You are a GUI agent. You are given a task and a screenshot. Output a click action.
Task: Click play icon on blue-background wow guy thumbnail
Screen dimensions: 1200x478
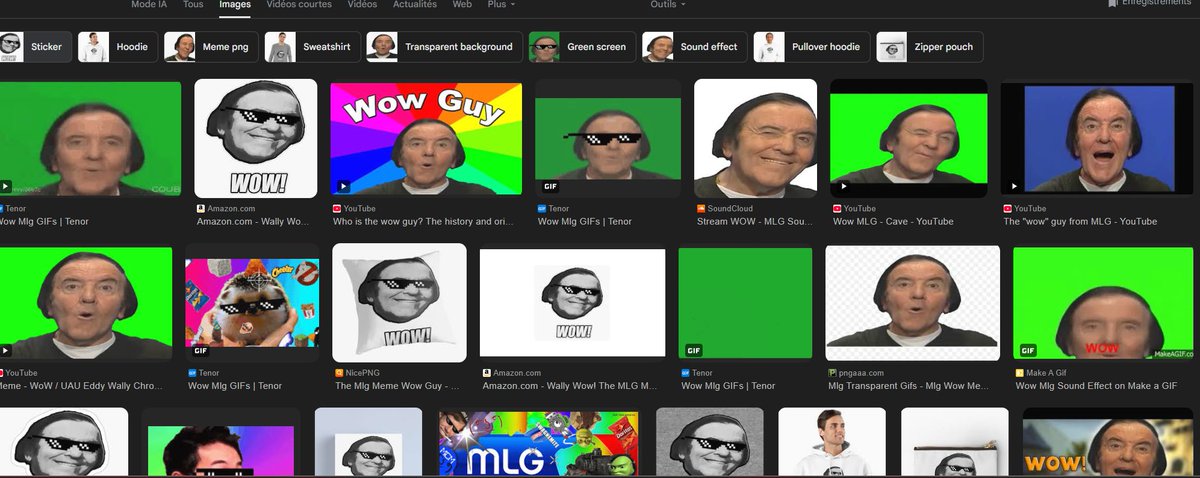click(1016, 186)
